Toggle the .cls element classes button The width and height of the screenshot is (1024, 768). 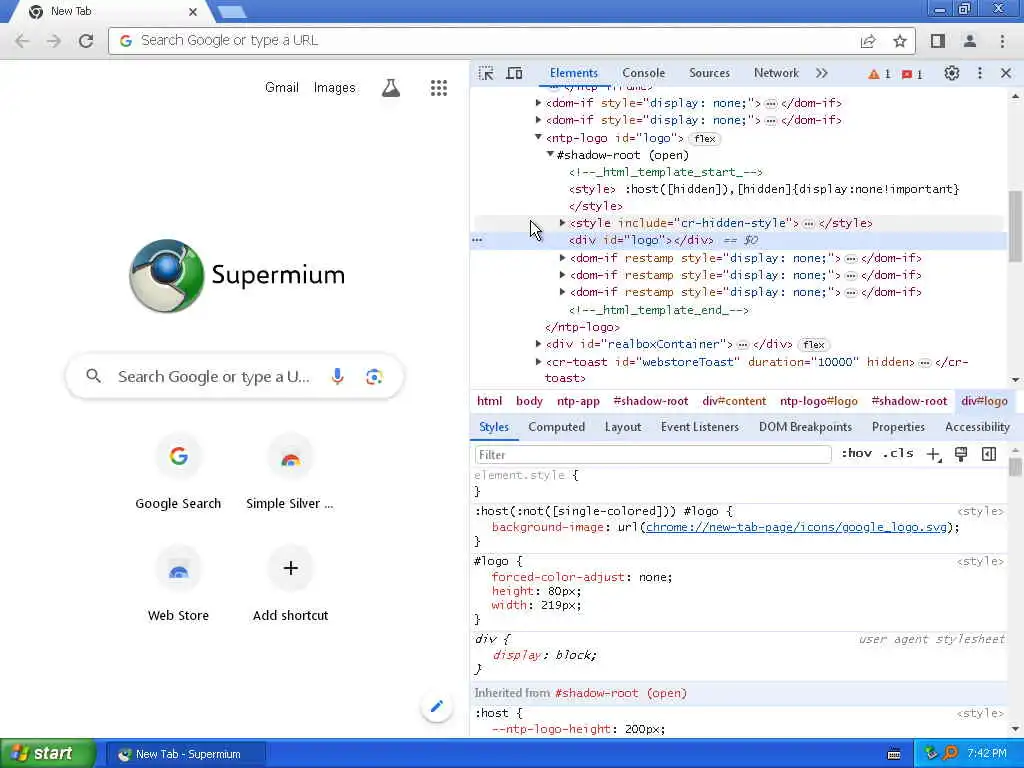(898, 454)
